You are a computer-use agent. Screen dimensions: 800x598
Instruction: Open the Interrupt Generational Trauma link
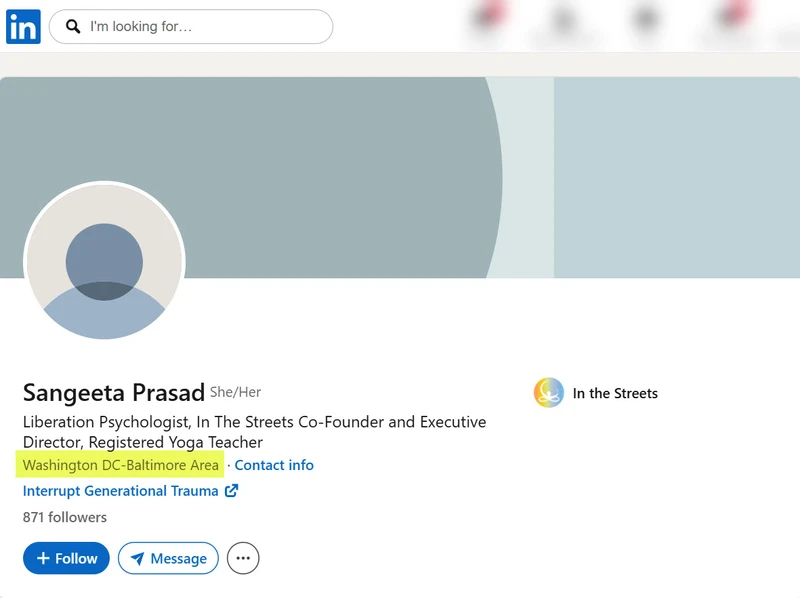pos(120,491)
